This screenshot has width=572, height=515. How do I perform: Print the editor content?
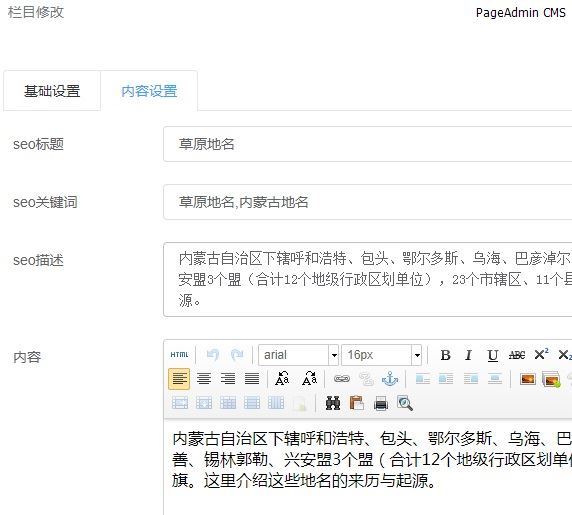pyautogui.click(x=381, y=403)
